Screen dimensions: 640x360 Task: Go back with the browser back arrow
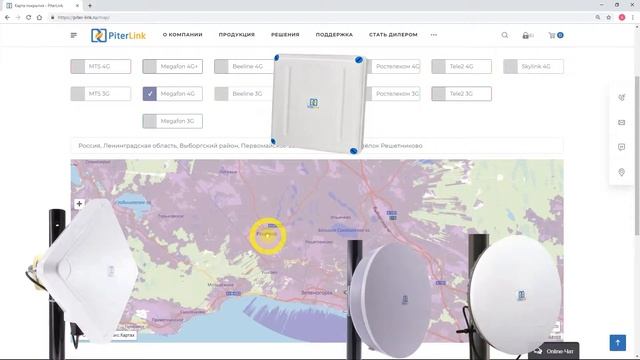7,18
